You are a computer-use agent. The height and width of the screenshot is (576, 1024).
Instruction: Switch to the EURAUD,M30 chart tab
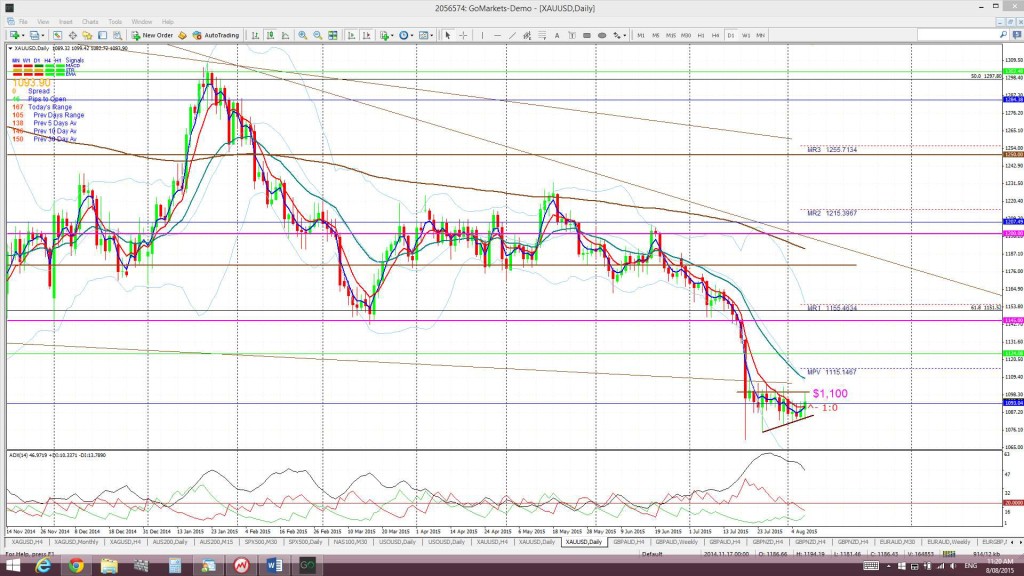897,542
